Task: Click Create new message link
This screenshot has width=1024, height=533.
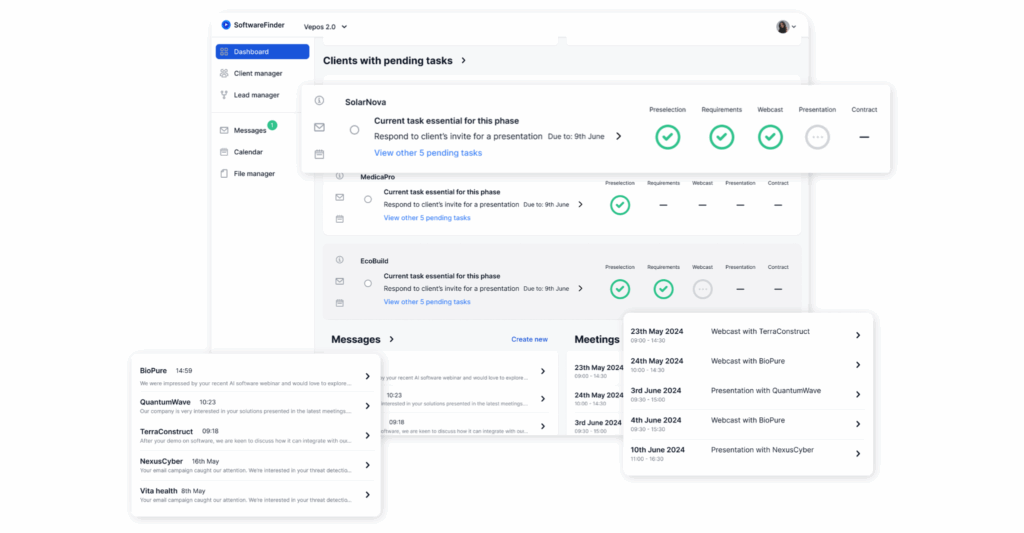Action: [529, 339]
